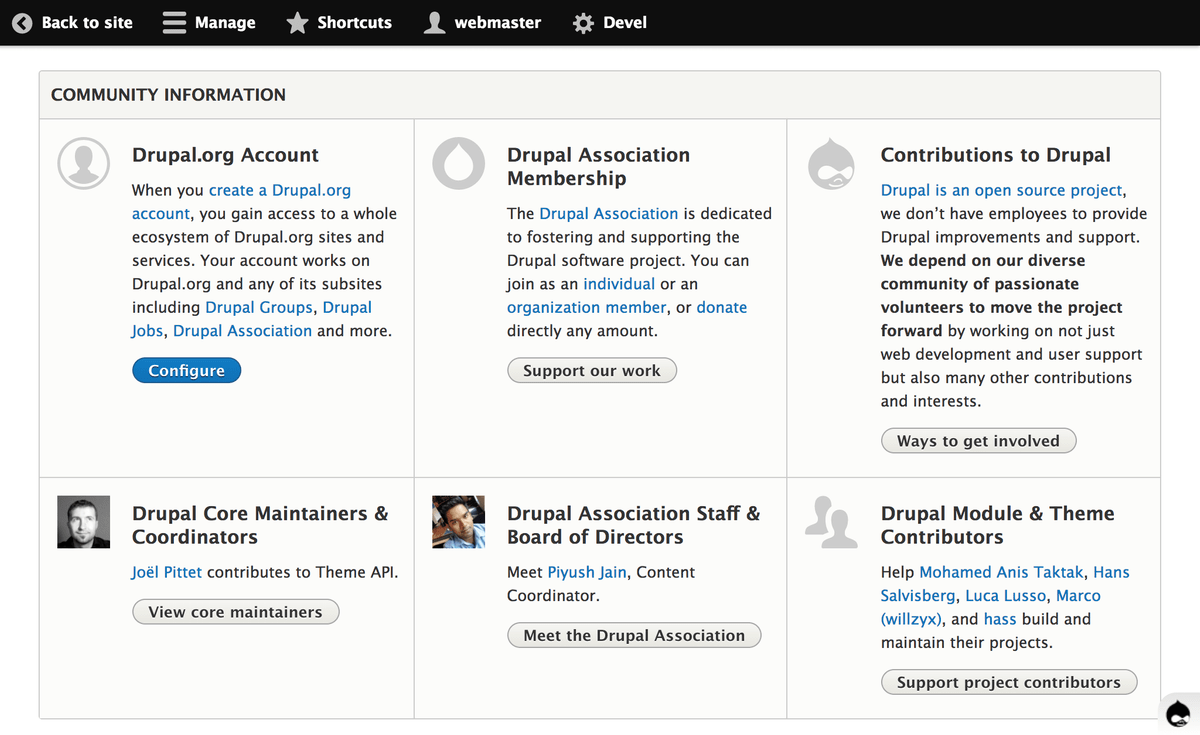Screen dimensions: 1200x735
Task: Click the Shortcuts star icon
Action: (x=297, y=22)
